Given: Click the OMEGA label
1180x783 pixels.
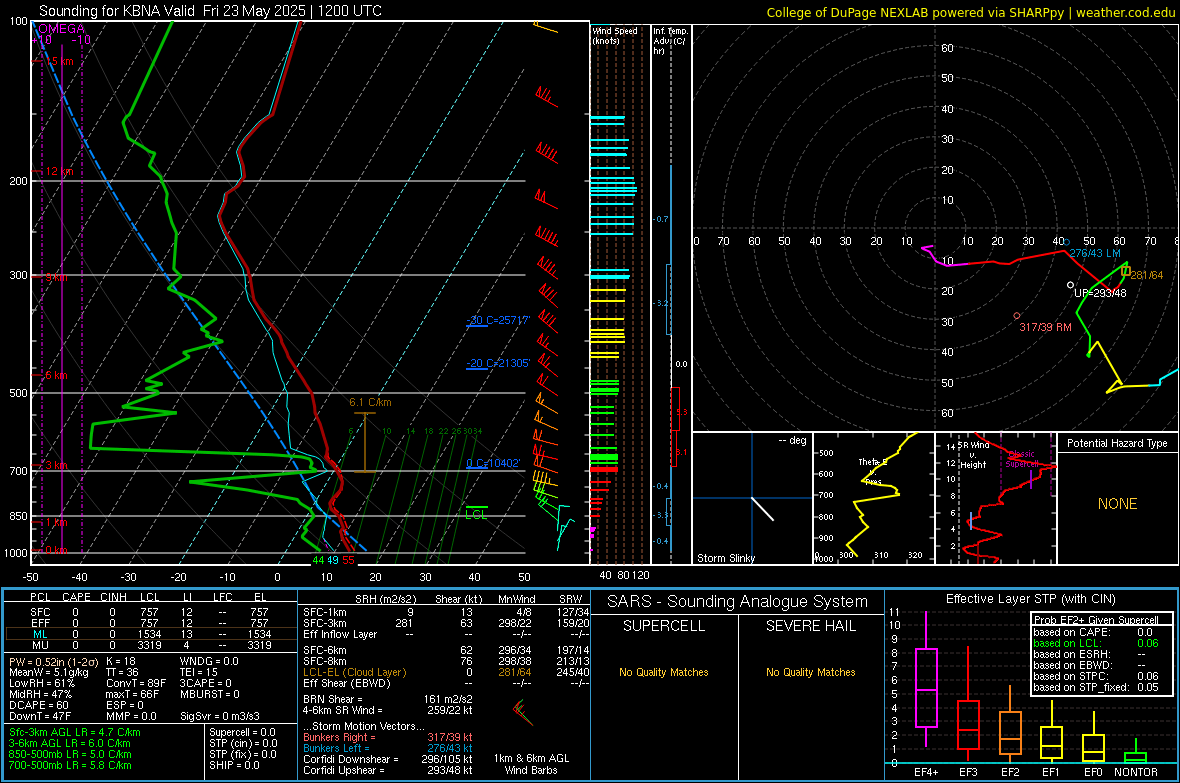Looking at the screenshot, I should [62, 29].
